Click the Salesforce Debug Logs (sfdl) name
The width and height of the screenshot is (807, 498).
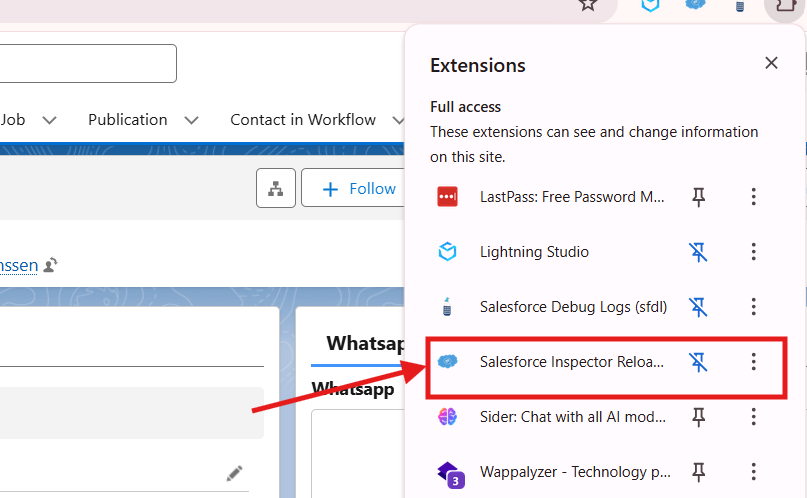click(x=573, y=307)
